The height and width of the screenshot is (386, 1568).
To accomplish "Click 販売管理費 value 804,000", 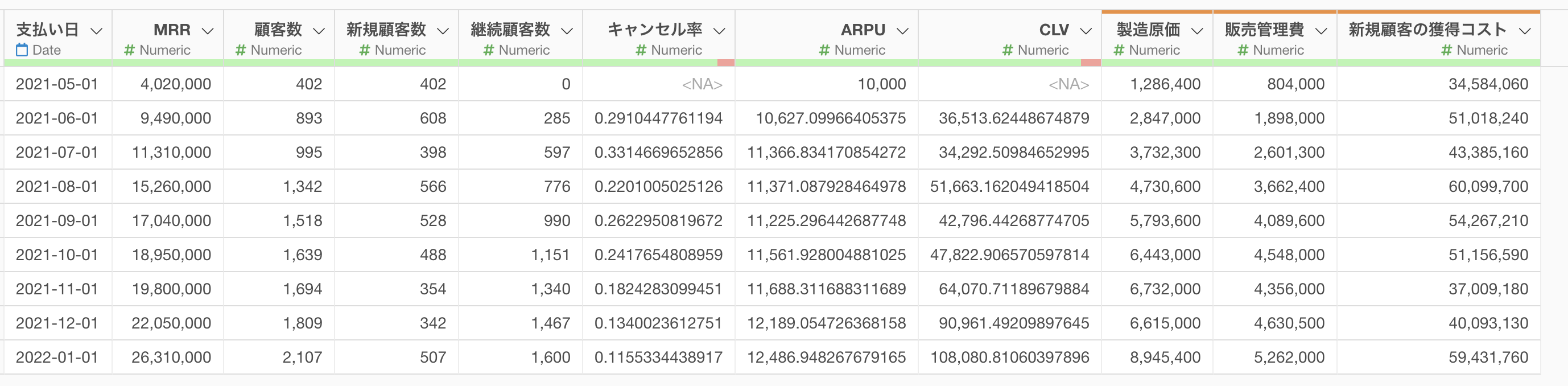I will pos(1296,84).
